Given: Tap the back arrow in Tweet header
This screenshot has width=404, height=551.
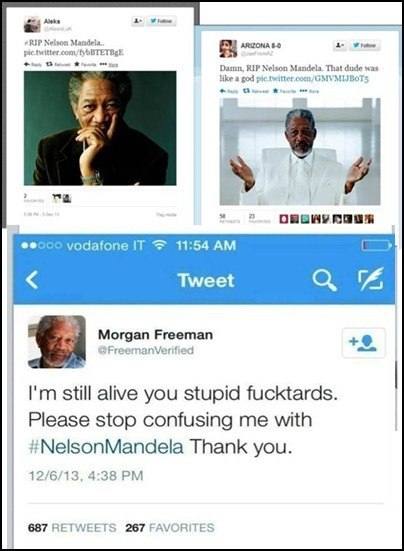Looking at the screenshot, I should (32, 281).
